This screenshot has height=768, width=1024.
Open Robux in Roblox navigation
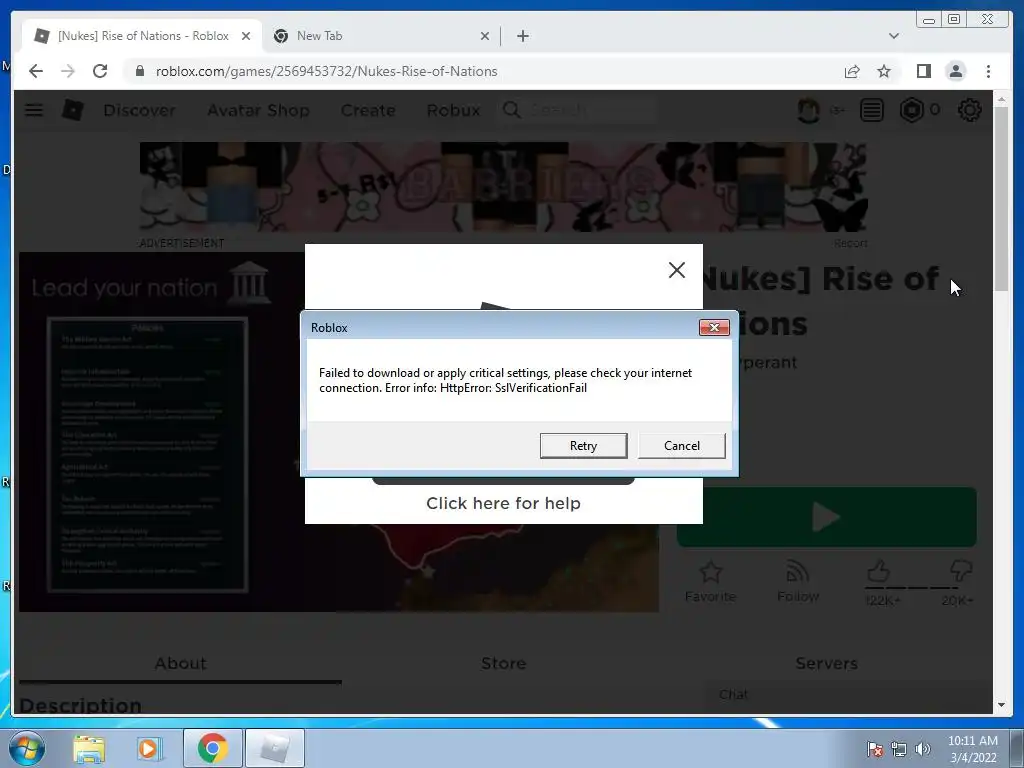pyautogui.click(x=453, y=110)
